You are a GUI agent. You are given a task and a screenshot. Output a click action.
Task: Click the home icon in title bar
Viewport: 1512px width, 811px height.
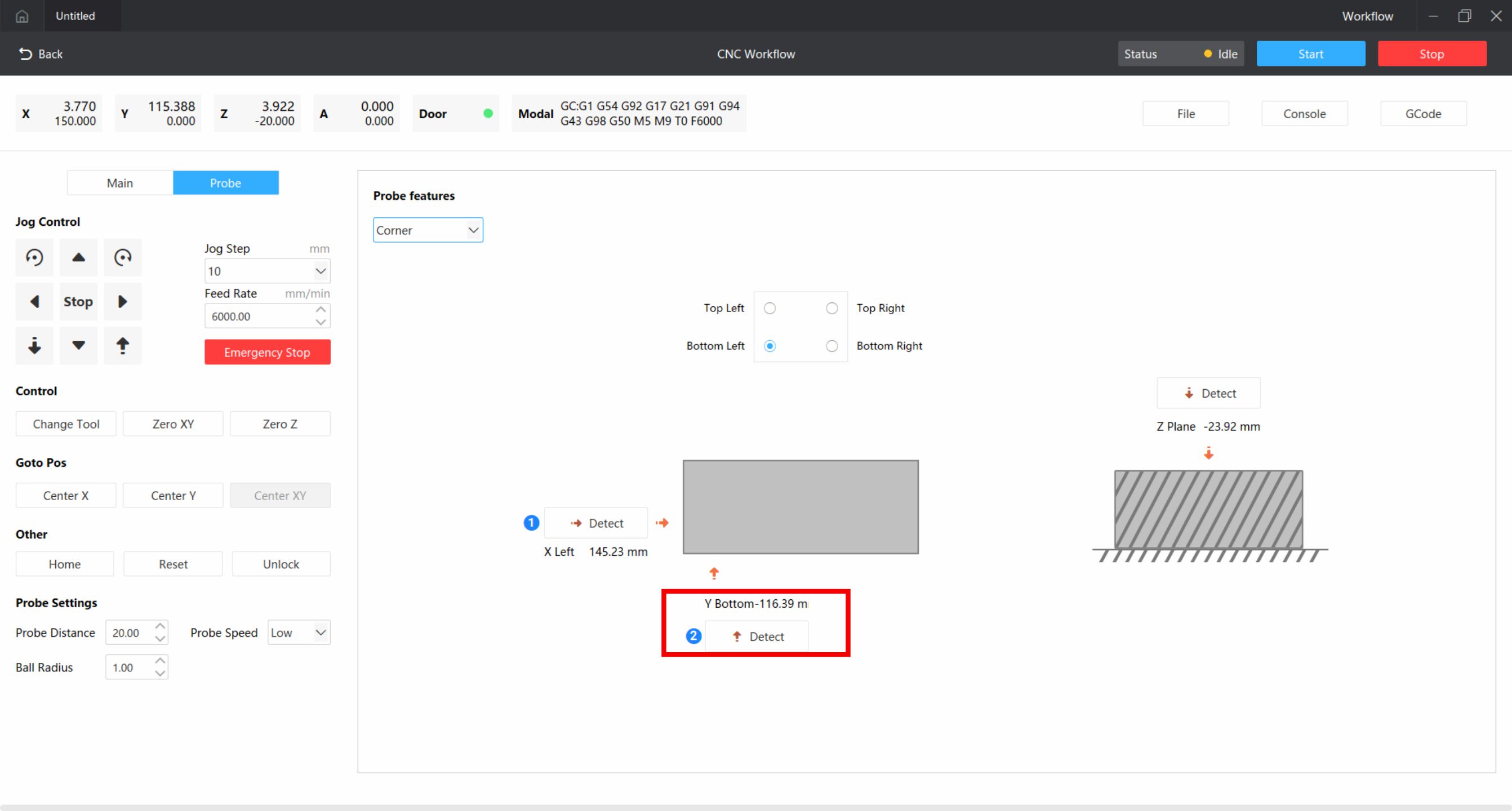[x=22, y=16]
